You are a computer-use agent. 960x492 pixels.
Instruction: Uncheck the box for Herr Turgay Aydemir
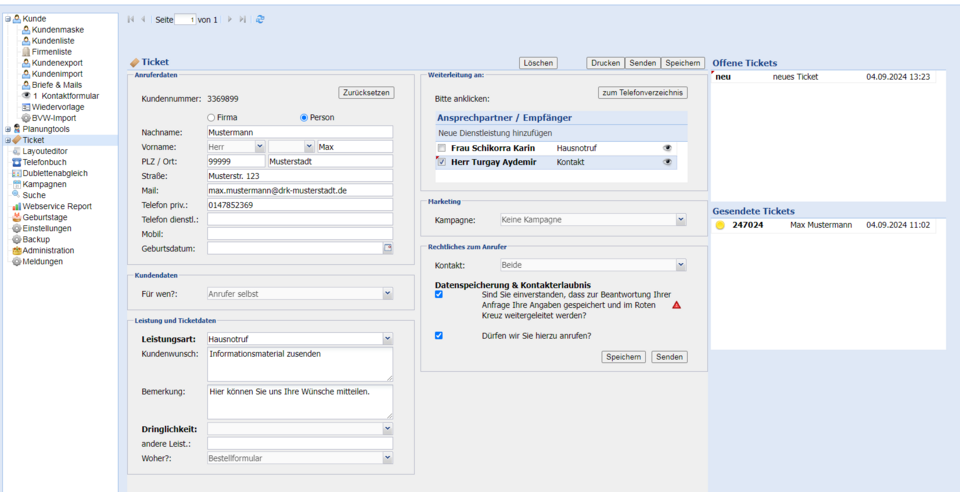point(441,162)
